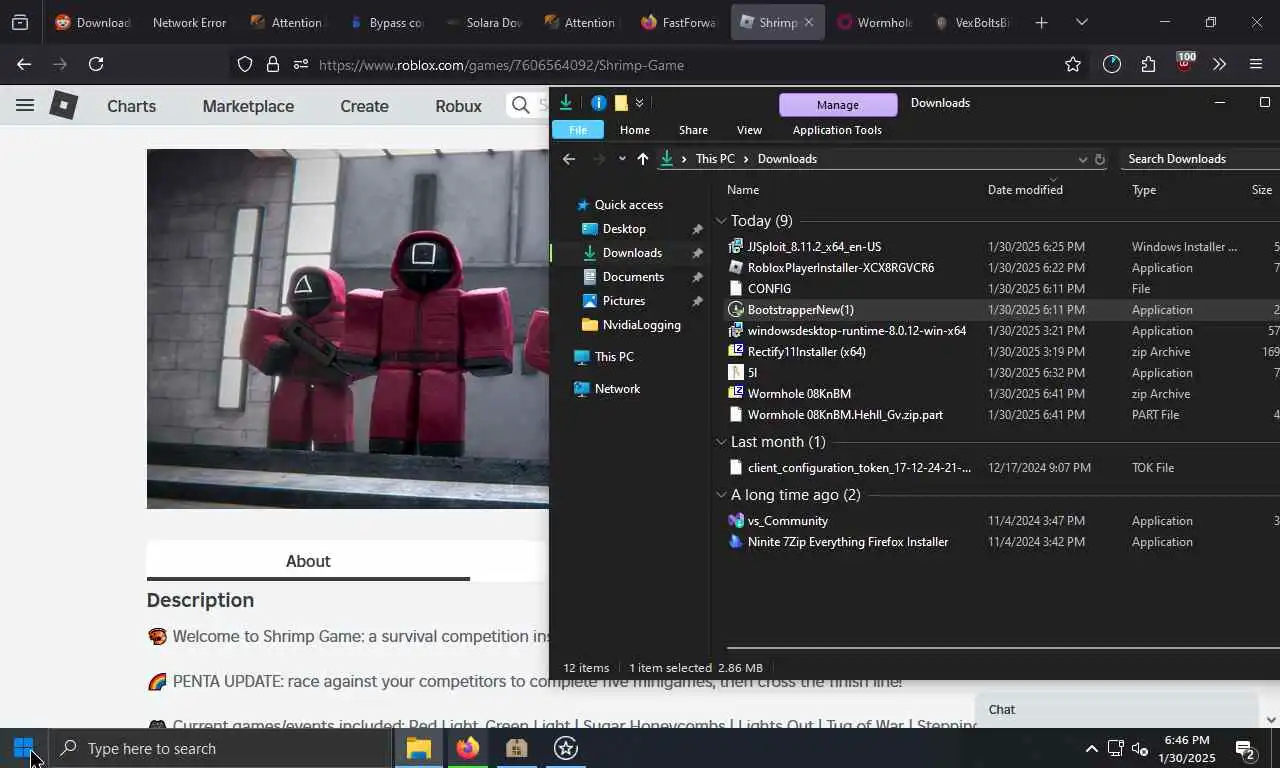This screenshot has width=1280, height=768.
Task: Select This PC in navigation pane
Action: click(614, 357)
